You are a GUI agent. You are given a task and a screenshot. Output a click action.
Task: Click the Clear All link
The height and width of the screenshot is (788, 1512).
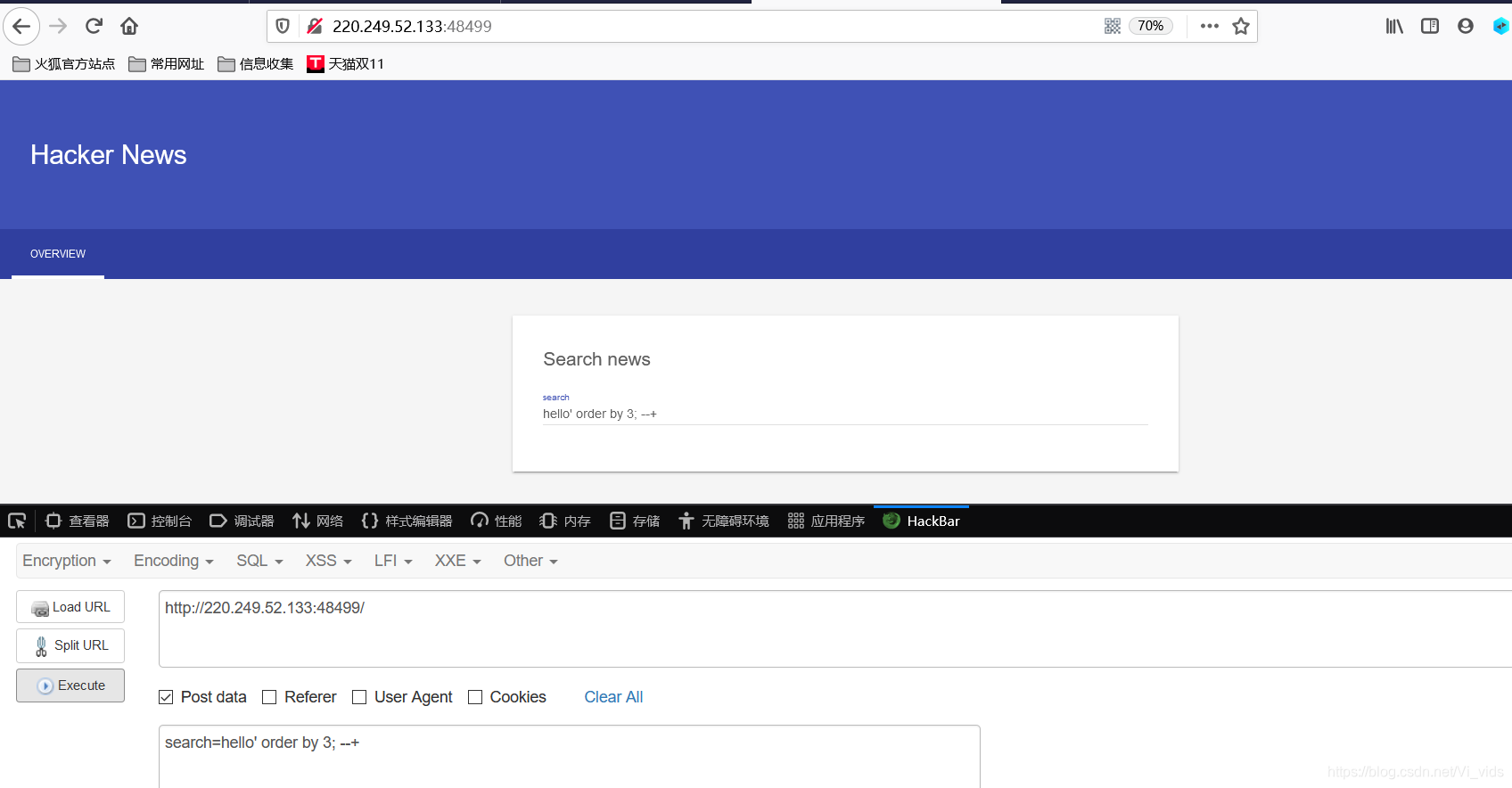click(x=613, y=697)
